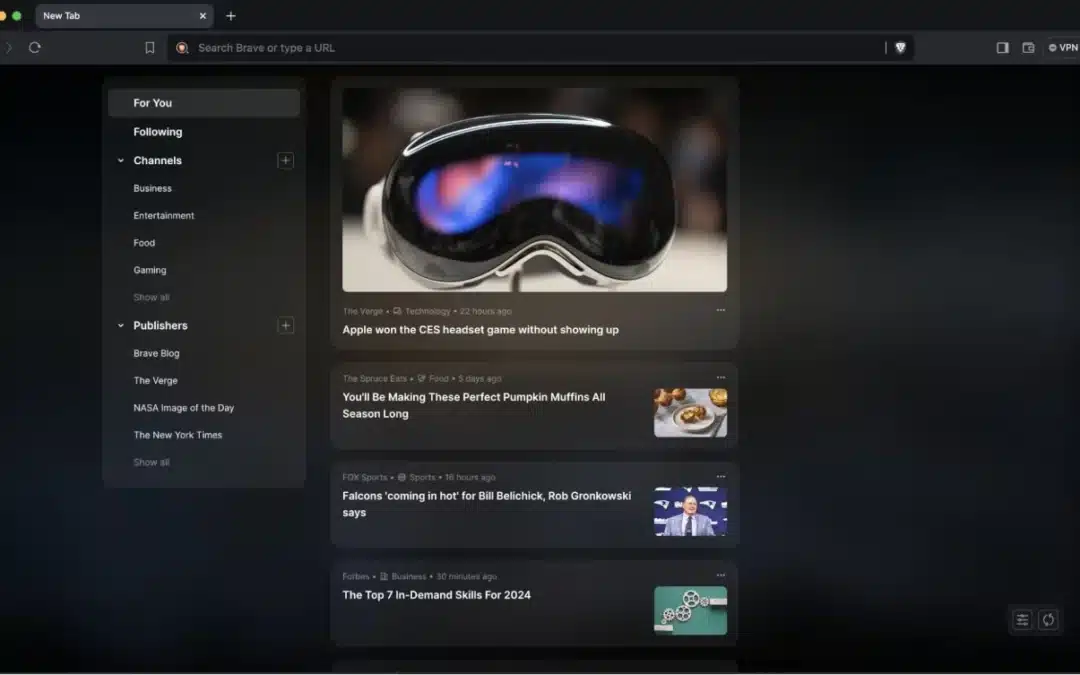1080x675 pixels.
Task: Open the Brave Shields lion icon
Action: click(900, 48)
